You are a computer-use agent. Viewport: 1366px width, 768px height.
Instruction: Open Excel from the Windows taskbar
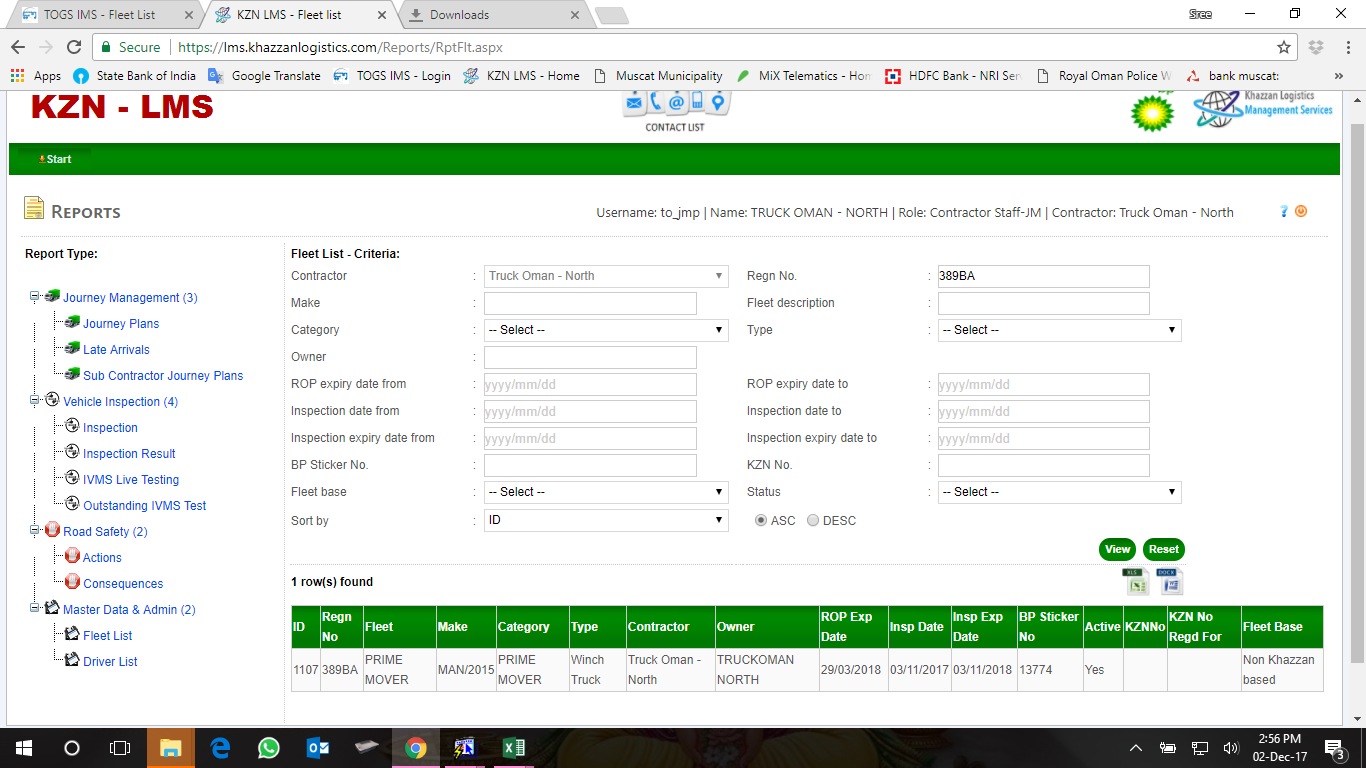coord(513,748)
